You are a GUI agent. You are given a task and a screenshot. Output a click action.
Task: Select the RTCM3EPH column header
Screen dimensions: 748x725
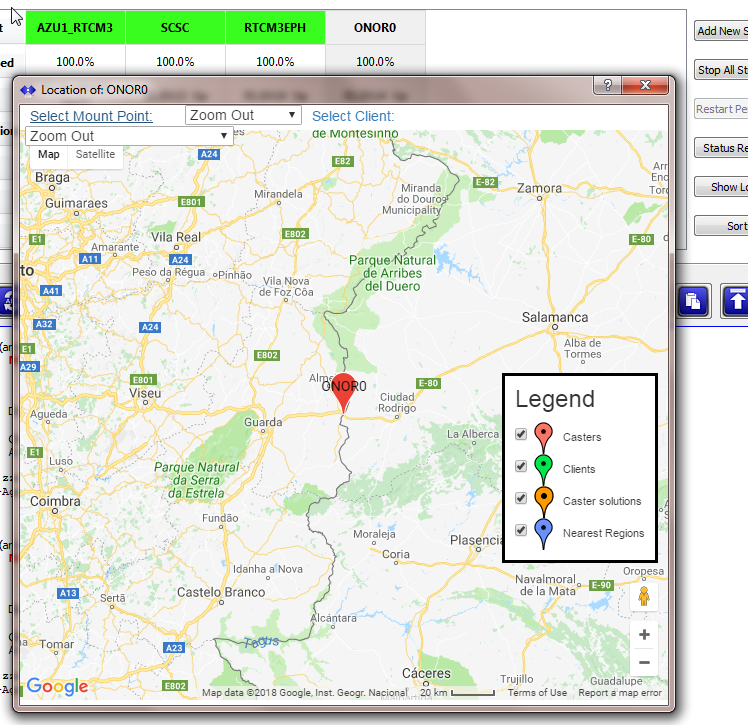point(275,28)
